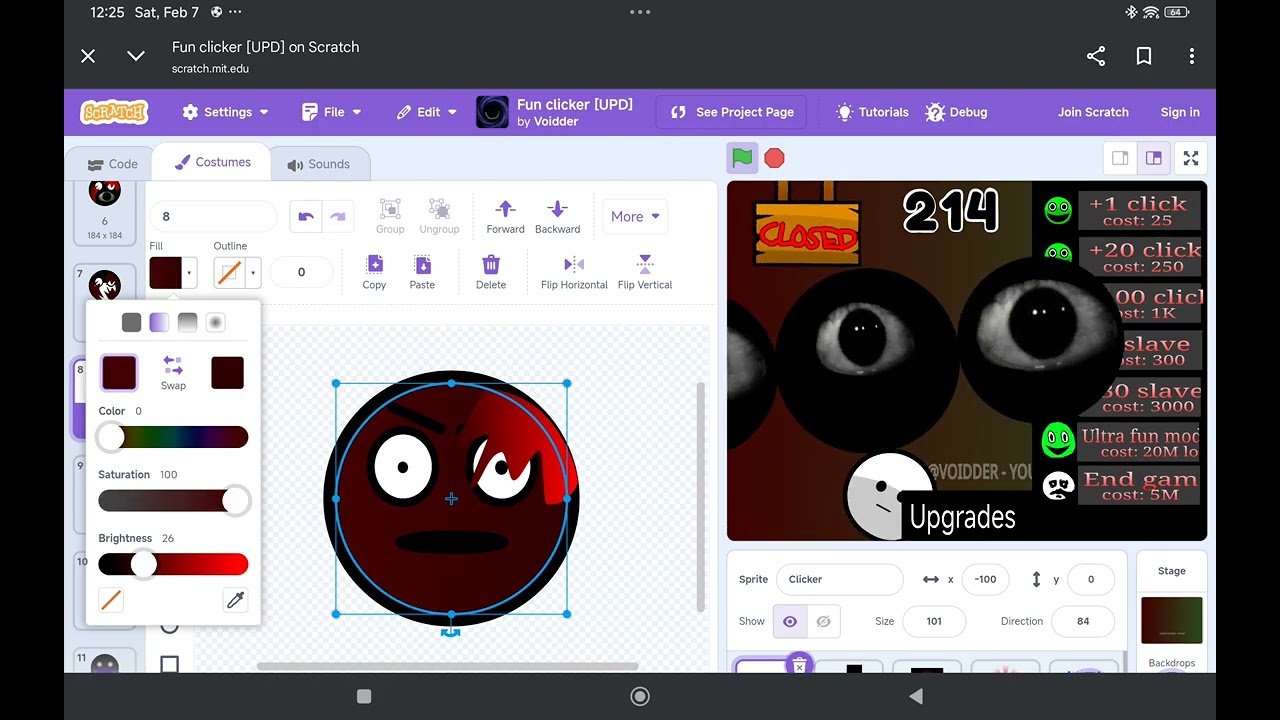Viewport: 1280px width, 720px height.
Task: Click the Group shapes tool
Action: click(x=390, y=216)
